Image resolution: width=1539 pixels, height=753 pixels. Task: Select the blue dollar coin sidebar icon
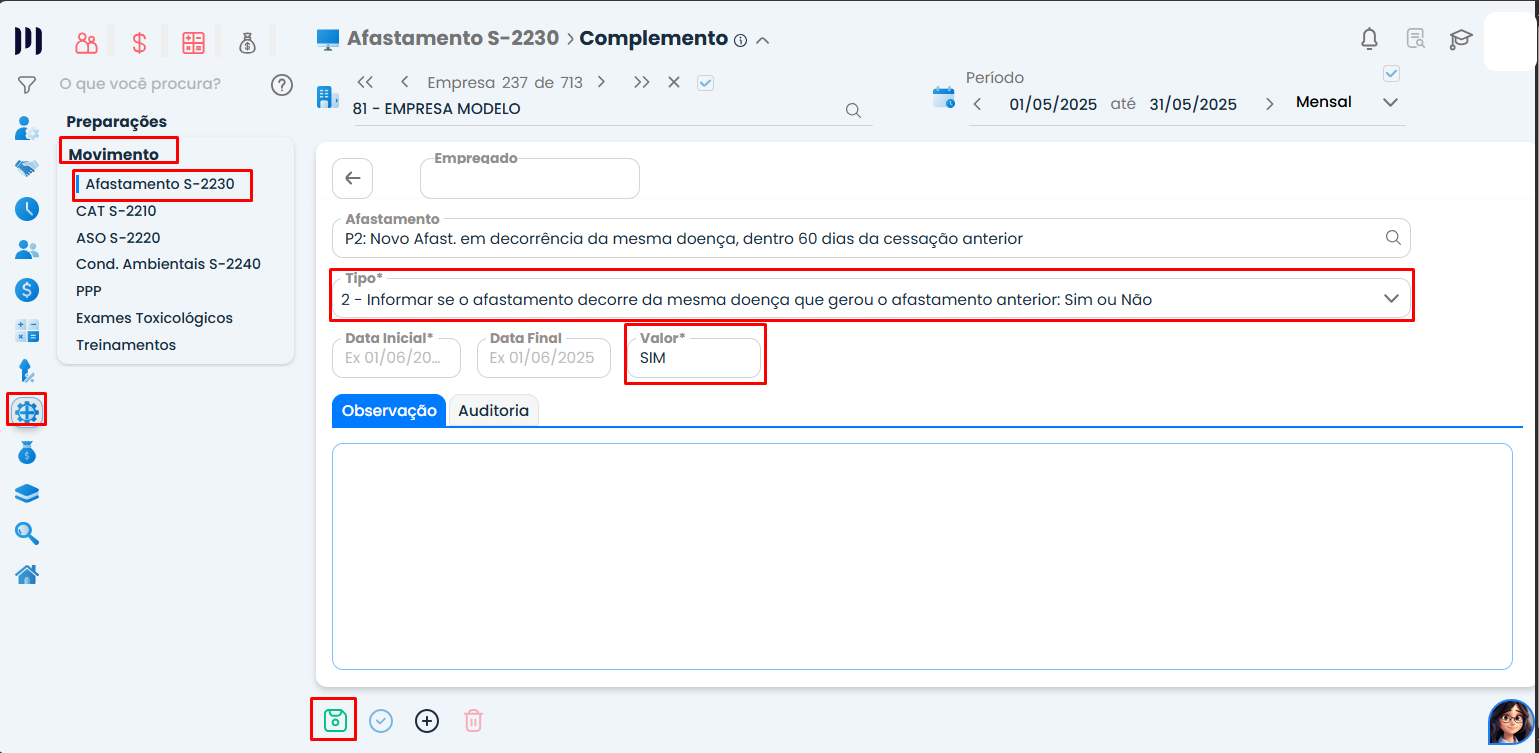tap(27, 290)
